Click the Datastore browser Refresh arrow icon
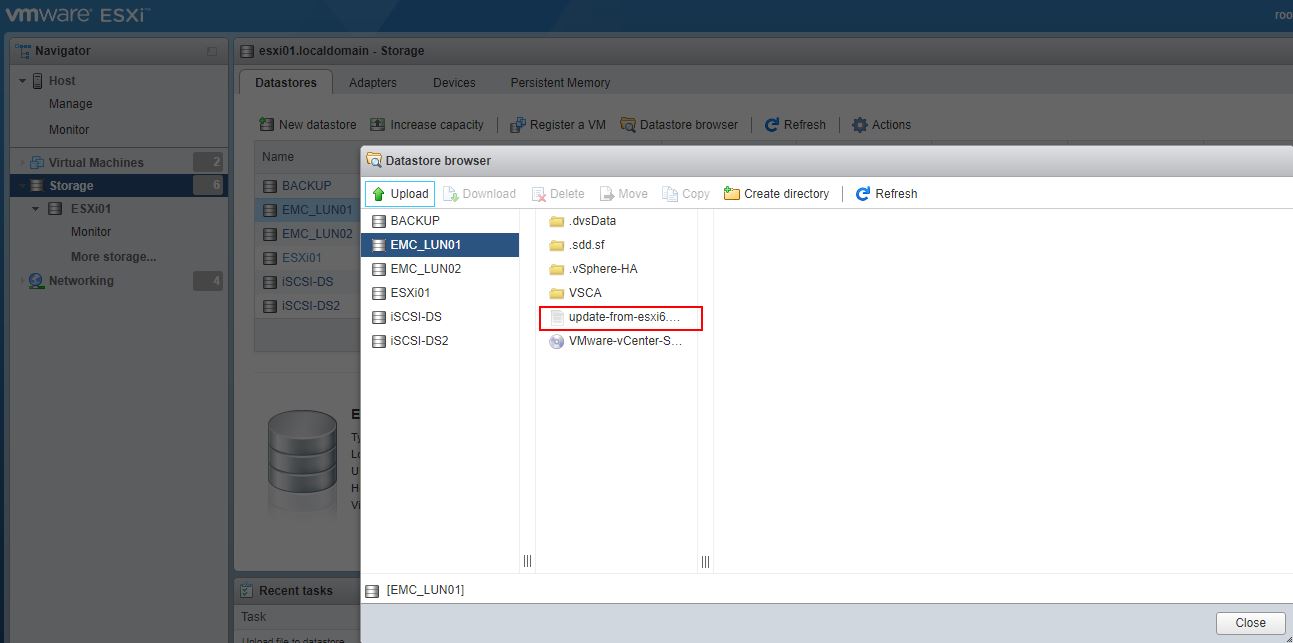Screen dimensions: 1293x643 pos(863,194)
